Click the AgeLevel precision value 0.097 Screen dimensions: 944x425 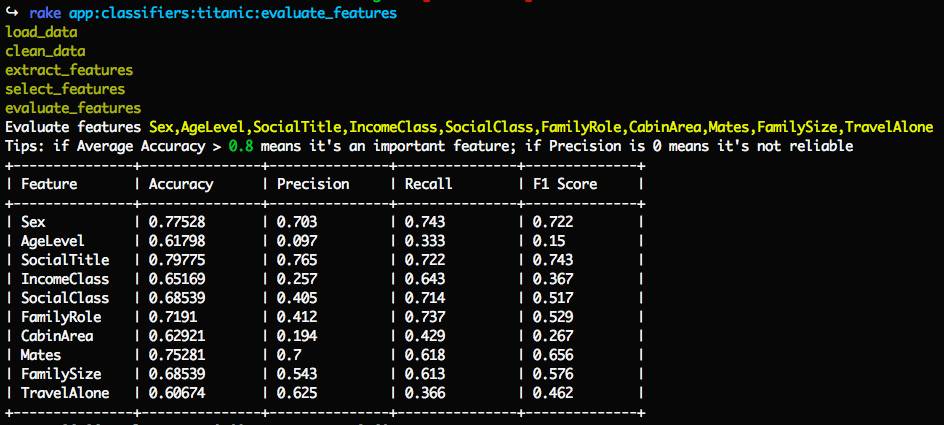point(297,241)
